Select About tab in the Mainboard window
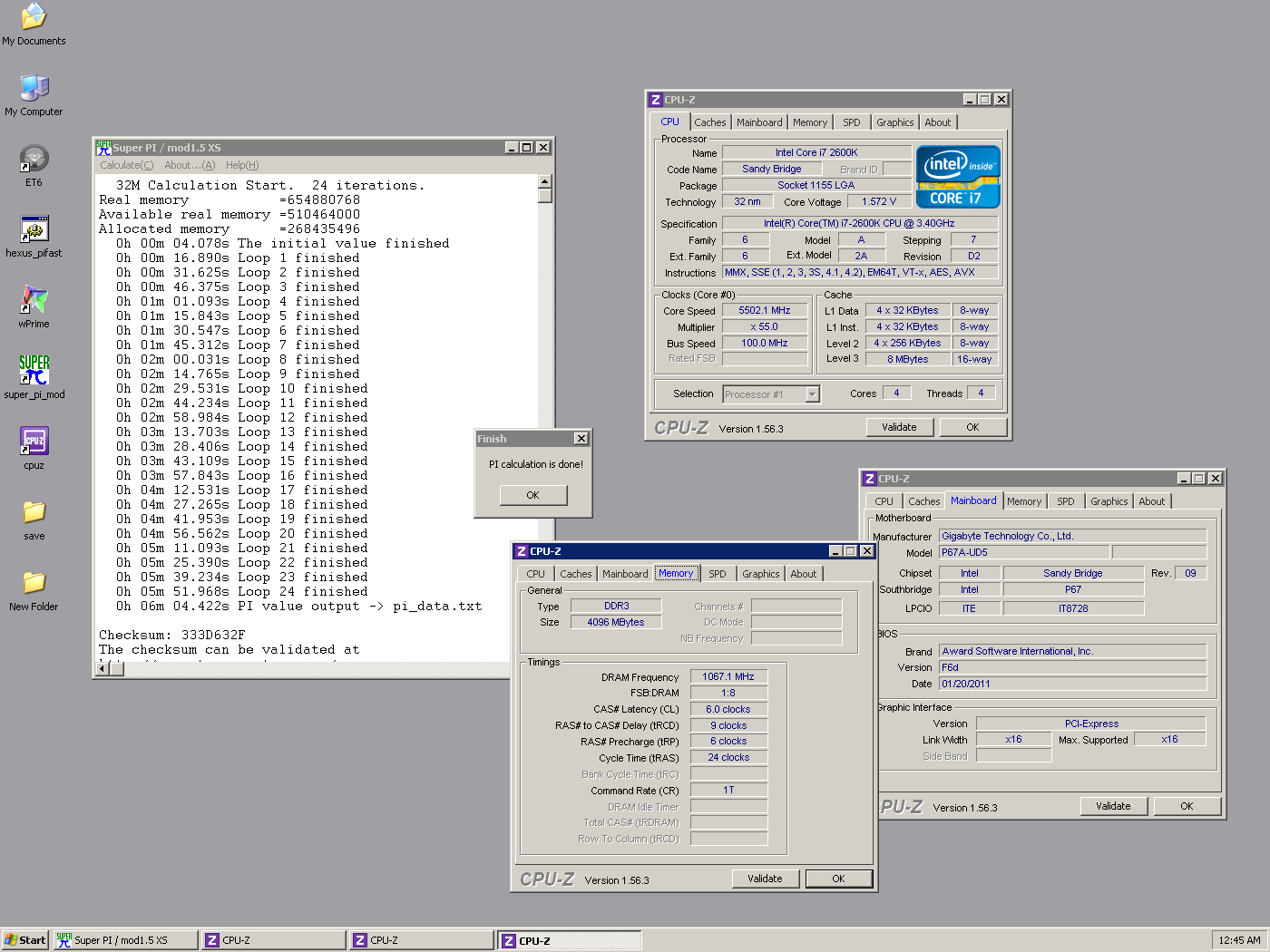 point(1151,501)
